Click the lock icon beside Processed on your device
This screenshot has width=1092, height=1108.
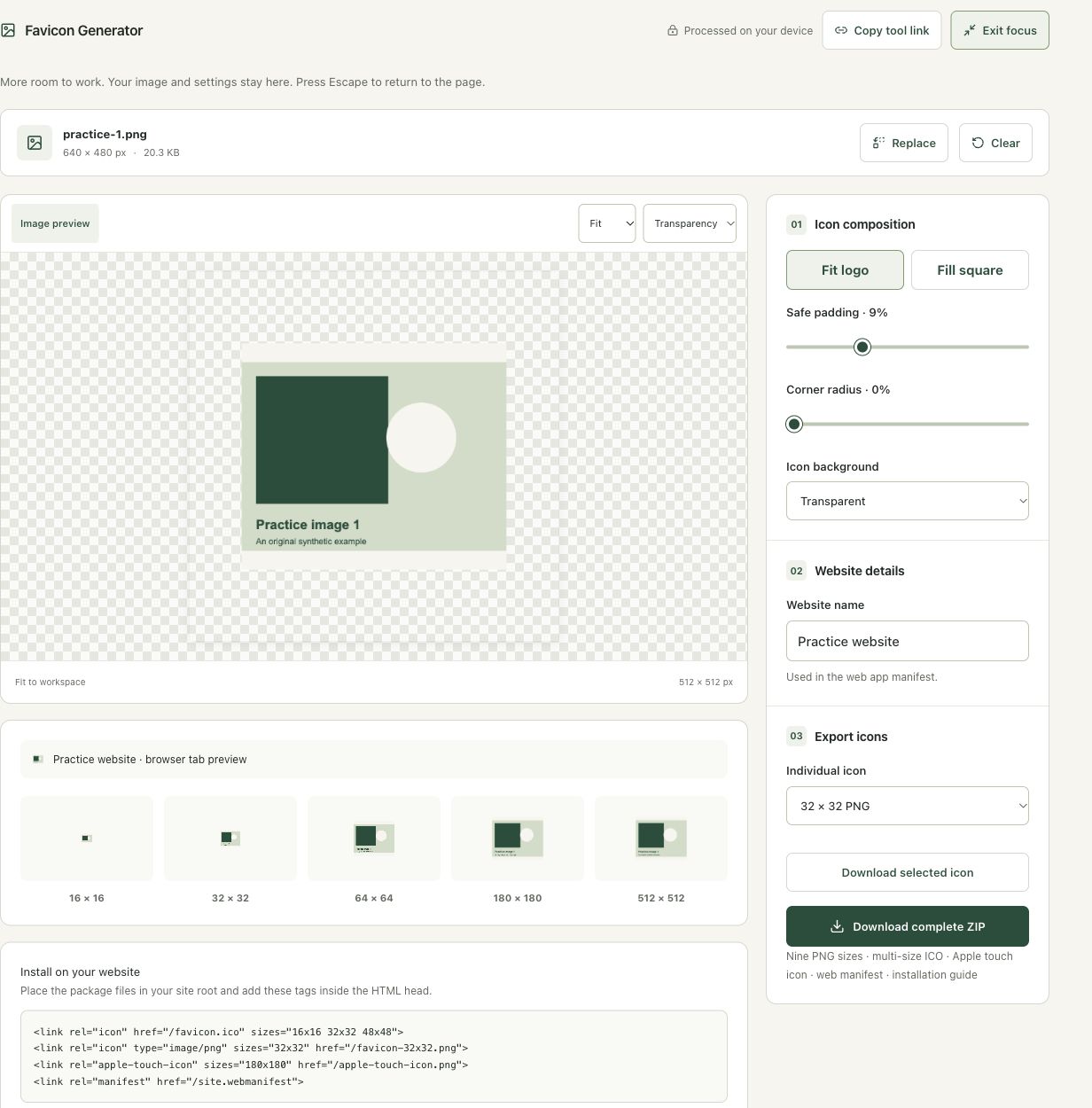[673, 30]
